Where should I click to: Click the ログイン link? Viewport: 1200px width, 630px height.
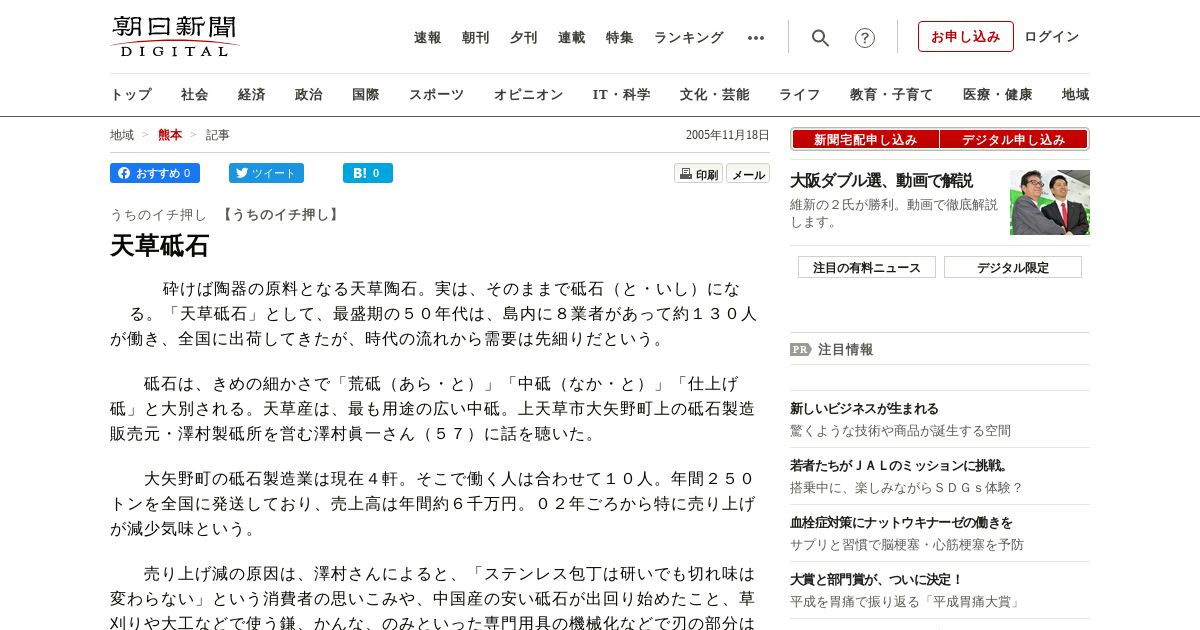tap(1052, 37)
